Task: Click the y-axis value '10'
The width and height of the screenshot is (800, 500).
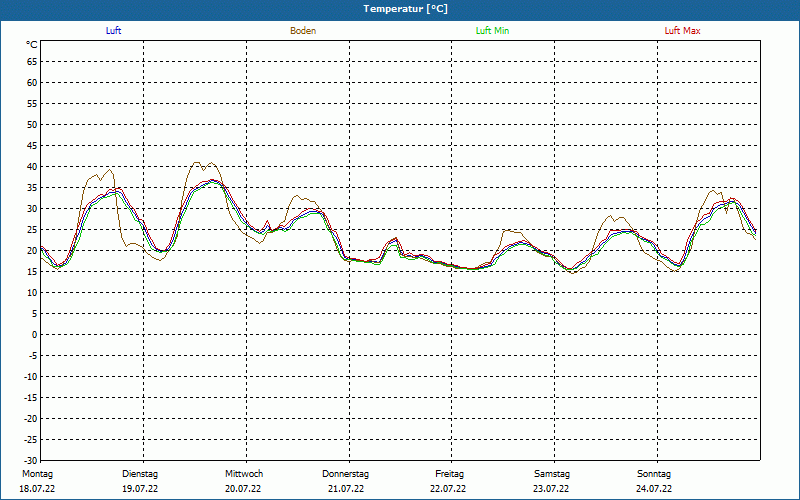Action: point(32,292)
